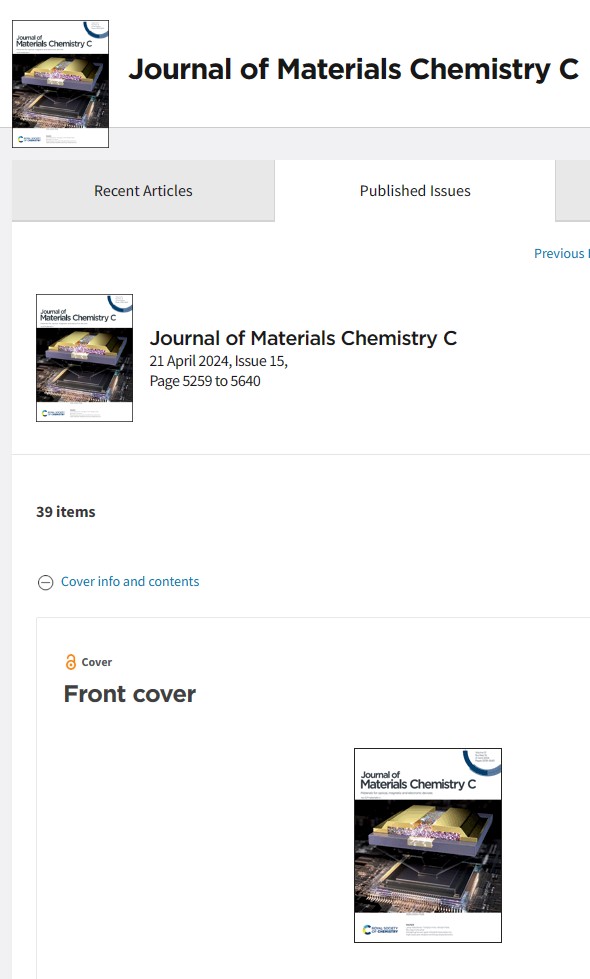Go to the Previous issue link
This screenshot has width=590, height=979.
click(561, 253)
